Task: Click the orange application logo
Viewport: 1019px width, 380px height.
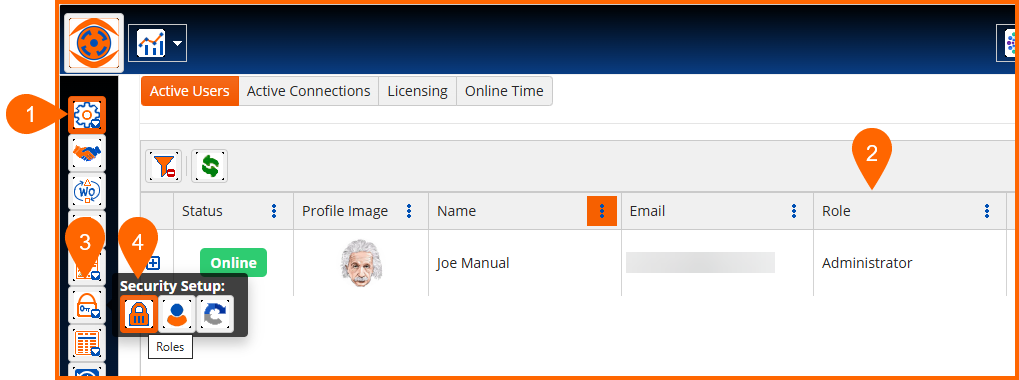Action: point(94,42)
